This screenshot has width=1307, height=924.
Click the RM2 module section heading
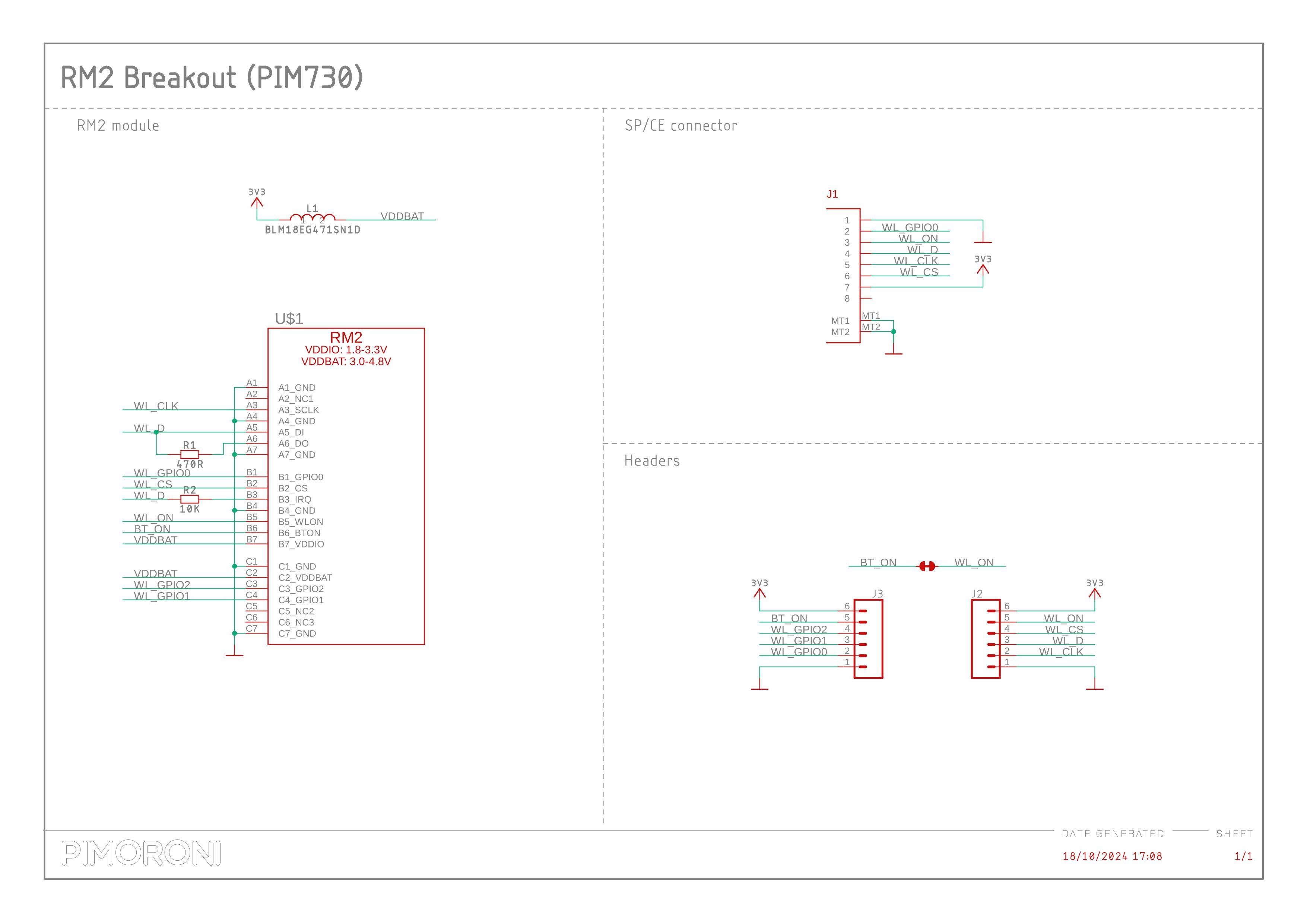(118, 125)
